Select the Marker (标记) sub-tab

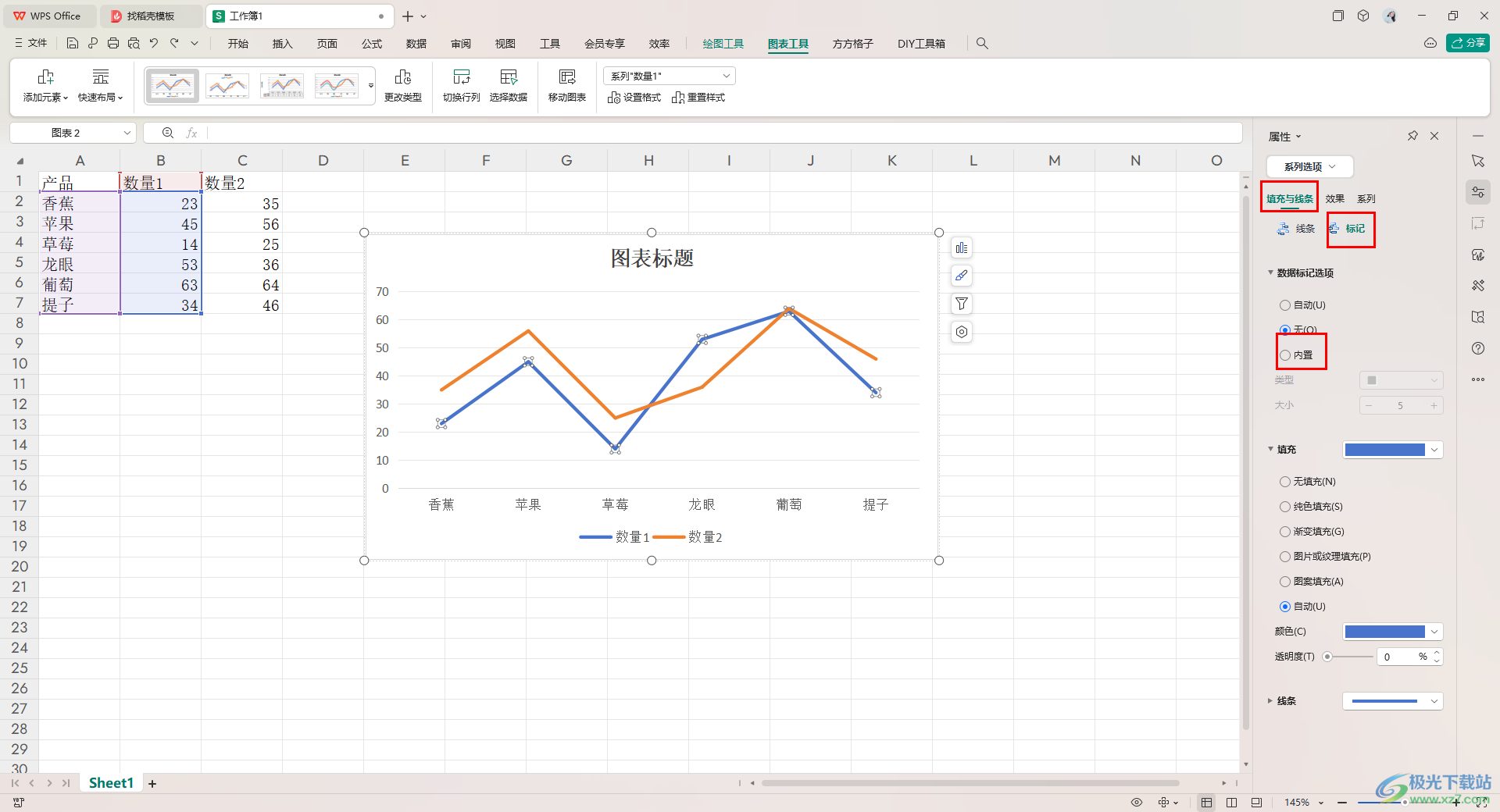click(x=1348, y=229)
